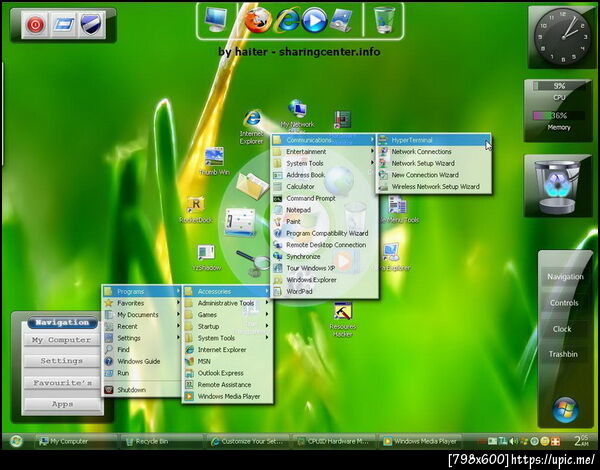Click Settings button in Navigation panel
600x470 pixels.
[x=62, y=361]
